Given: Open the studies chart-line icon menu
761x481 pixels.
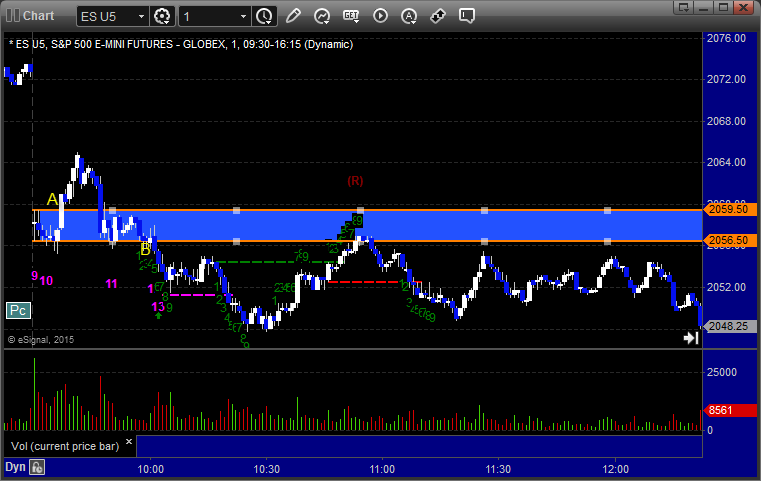Looking at the screenshot, I should (322, 16).
